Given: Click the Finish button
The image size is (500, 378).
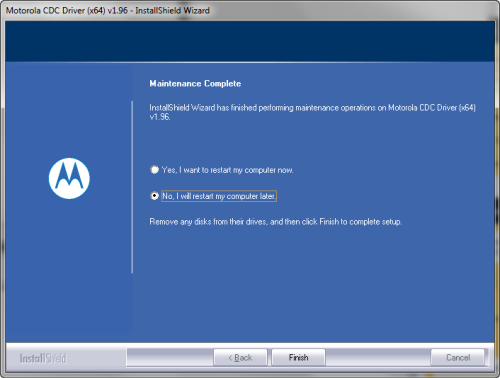Looking at the screenshot, I should pos(298,358).
